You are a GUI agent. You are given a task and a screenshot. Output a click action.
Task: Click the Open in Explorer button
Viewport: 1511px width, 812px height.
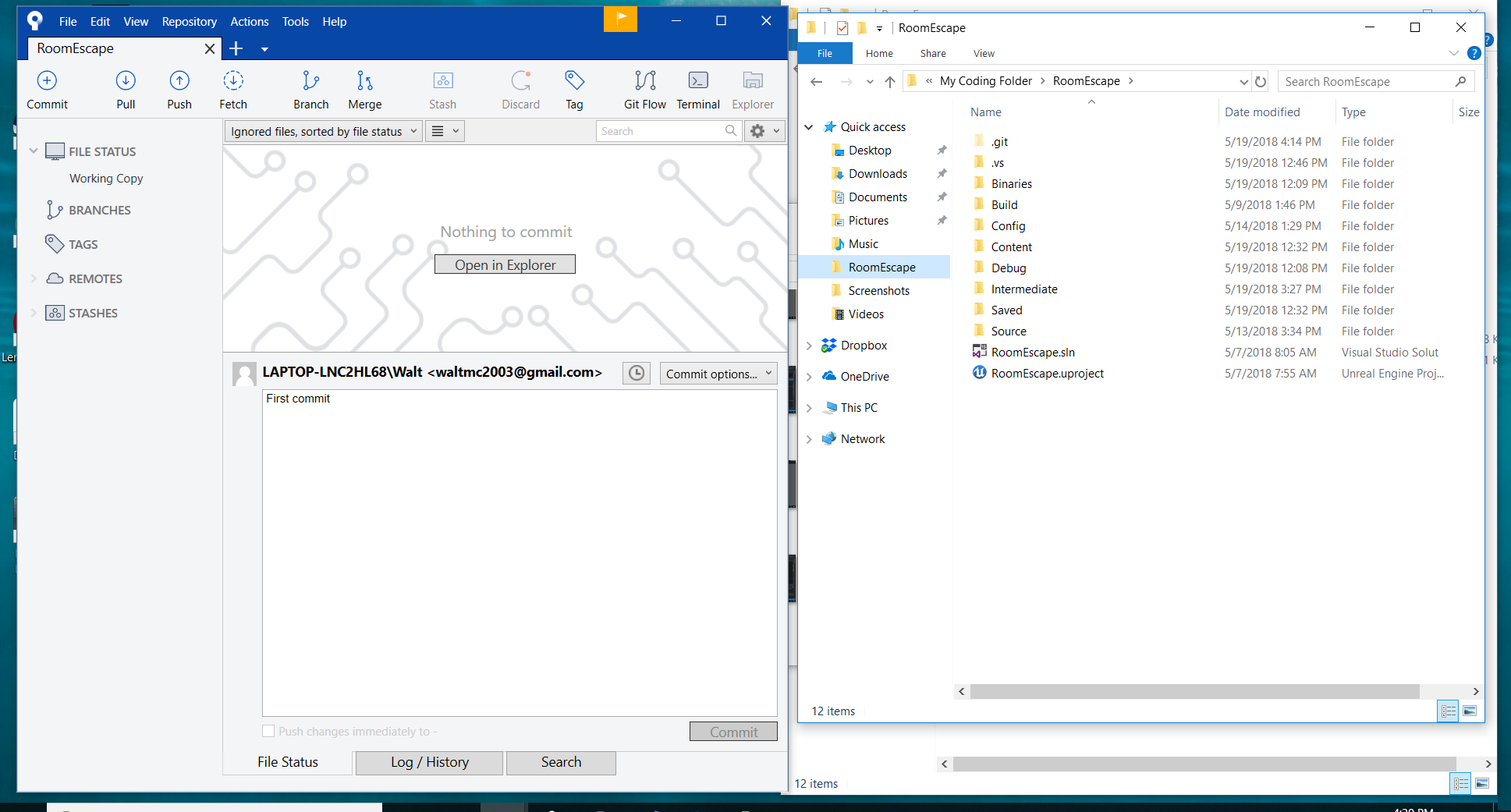(x=505, y=264)
